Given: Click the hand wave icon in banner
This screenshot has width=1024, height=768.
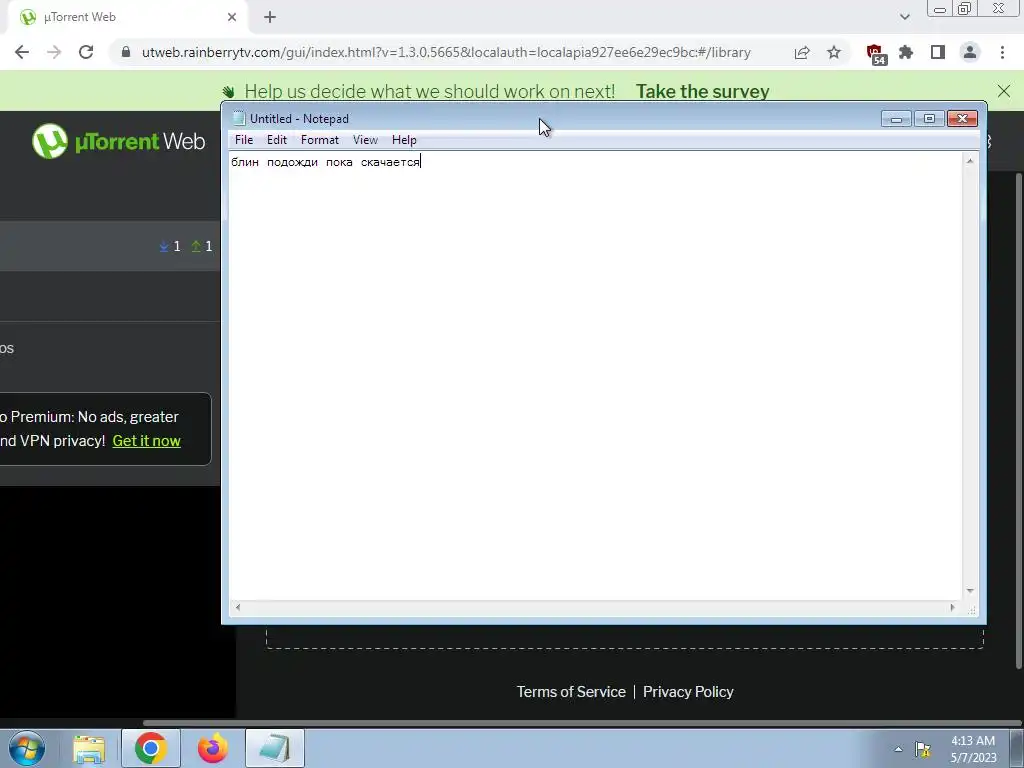Looking at the screenshot, I should (228, 91).
